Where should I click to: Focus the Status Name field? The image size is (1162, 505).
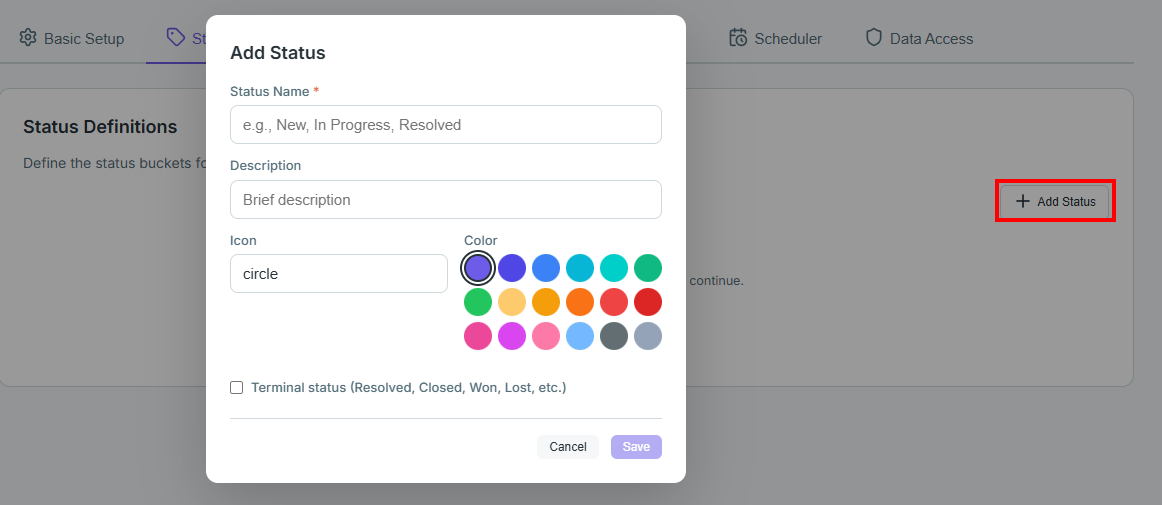coord(445,125)
